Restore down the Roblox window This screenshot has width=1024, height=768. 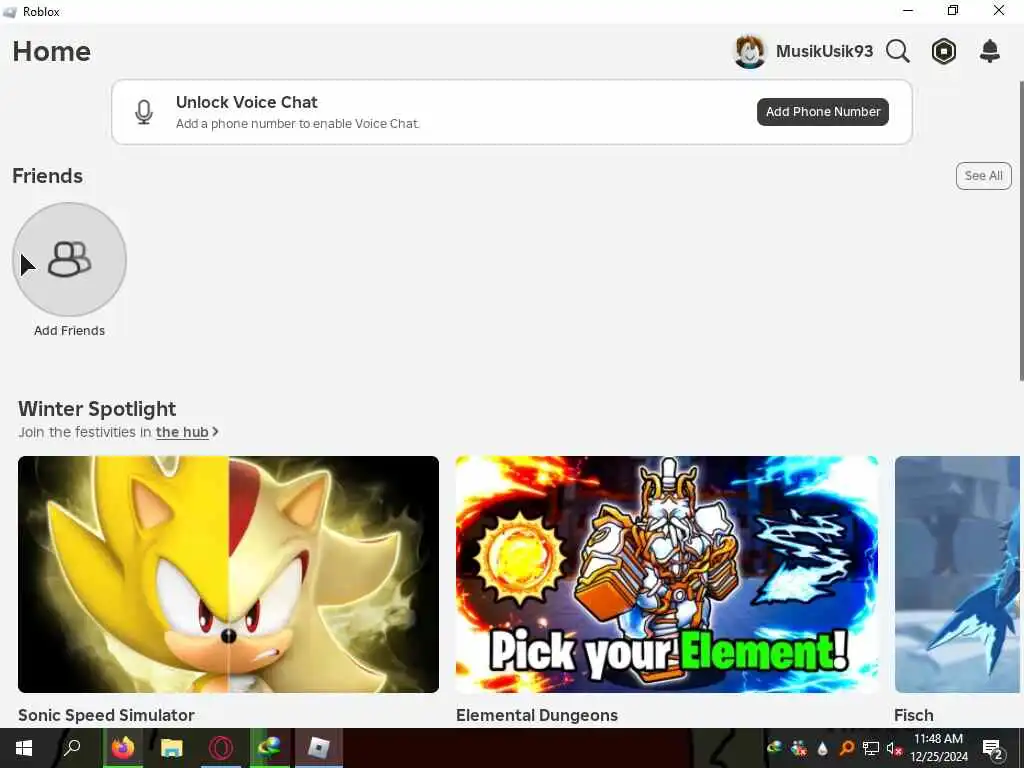tap(953, 10)
